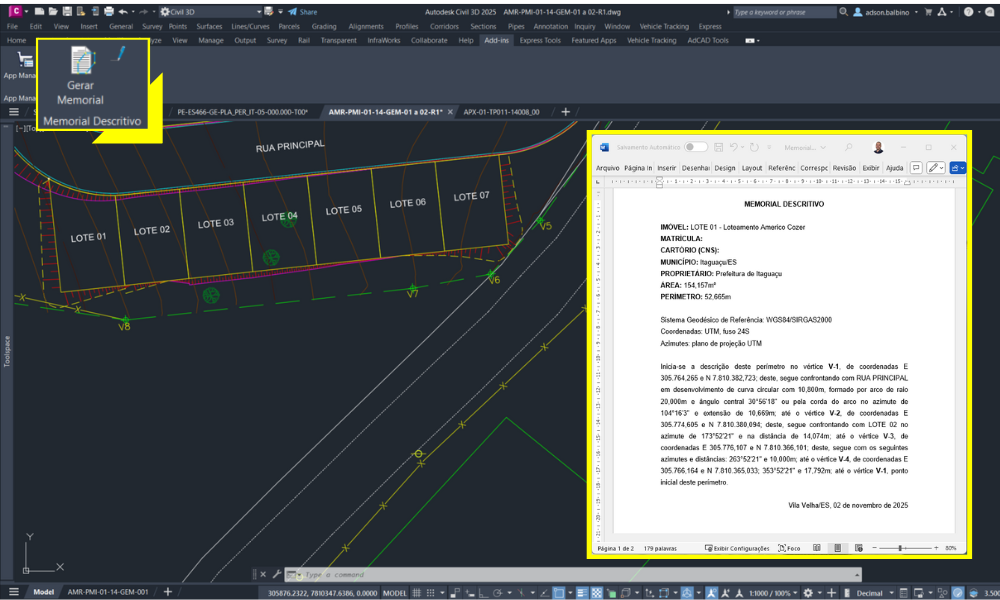Click the command line input field
Viewport: 1000px width, 600px height.
point(572,574)
